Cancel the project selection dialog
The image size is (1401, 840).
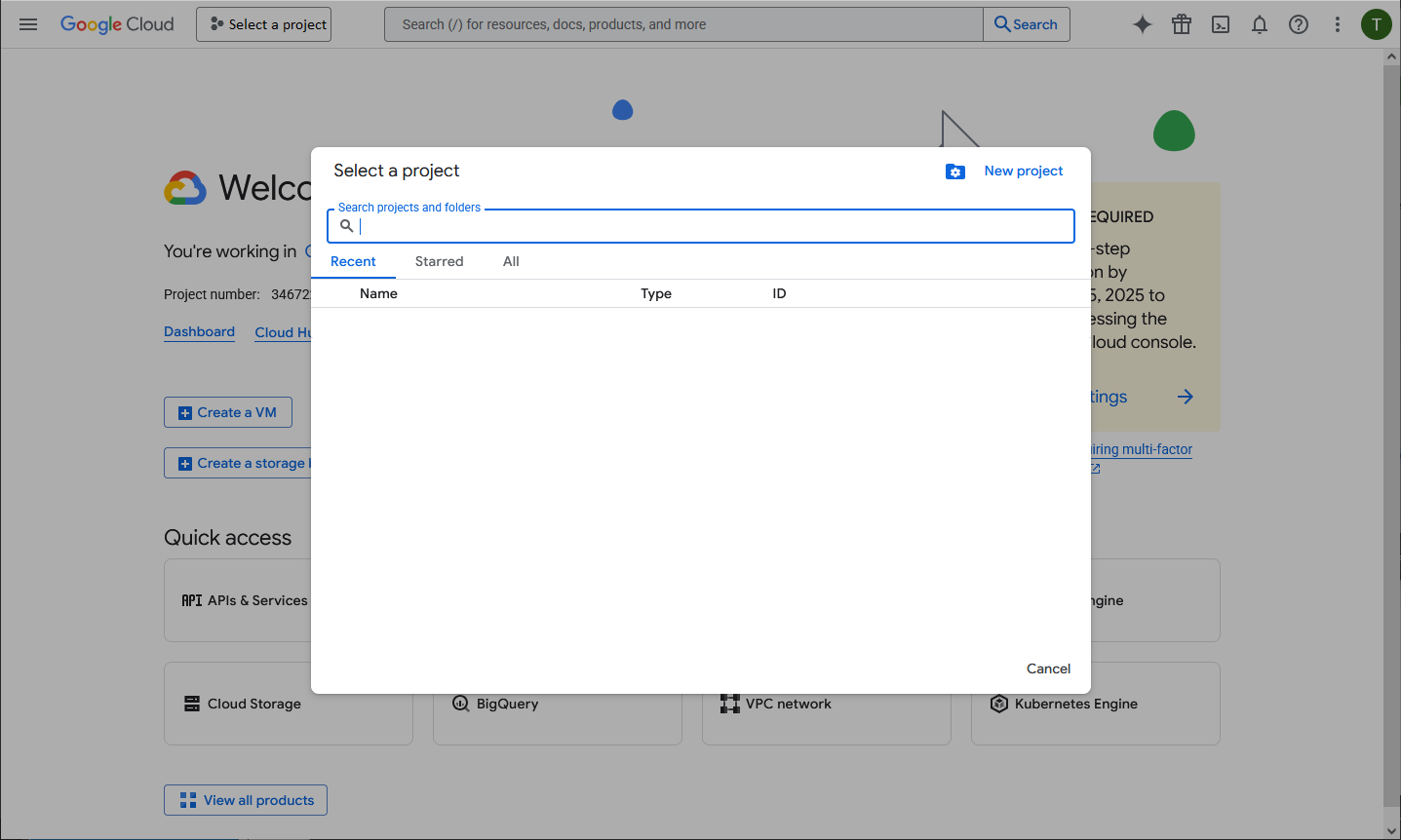tap(1048, 668)
